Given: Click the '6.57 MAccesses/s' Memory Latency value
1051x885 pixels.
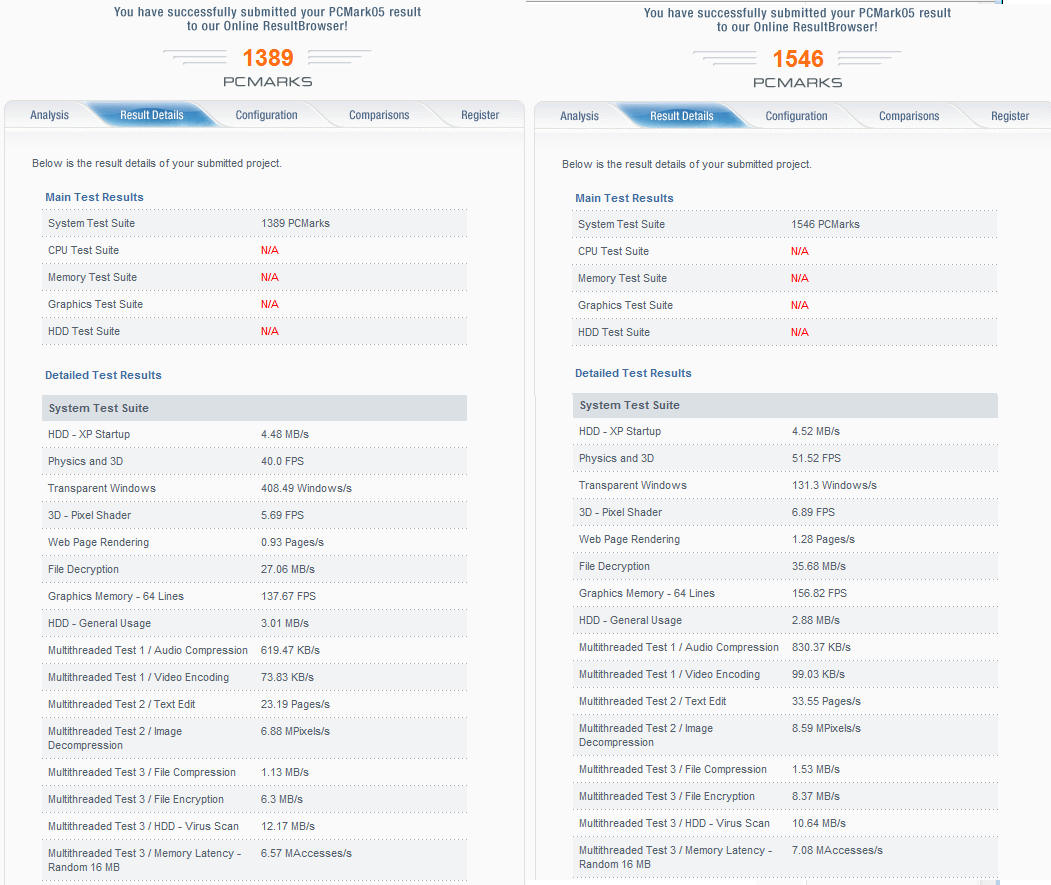Looking at the screenshot, I should point(306,853).
